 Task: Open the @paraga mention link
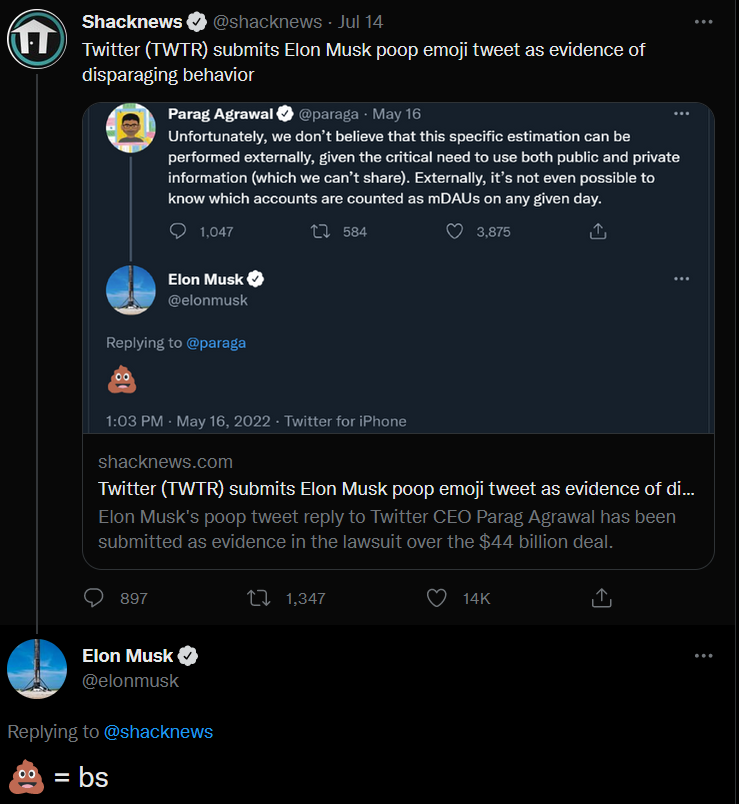pos(215,342)
